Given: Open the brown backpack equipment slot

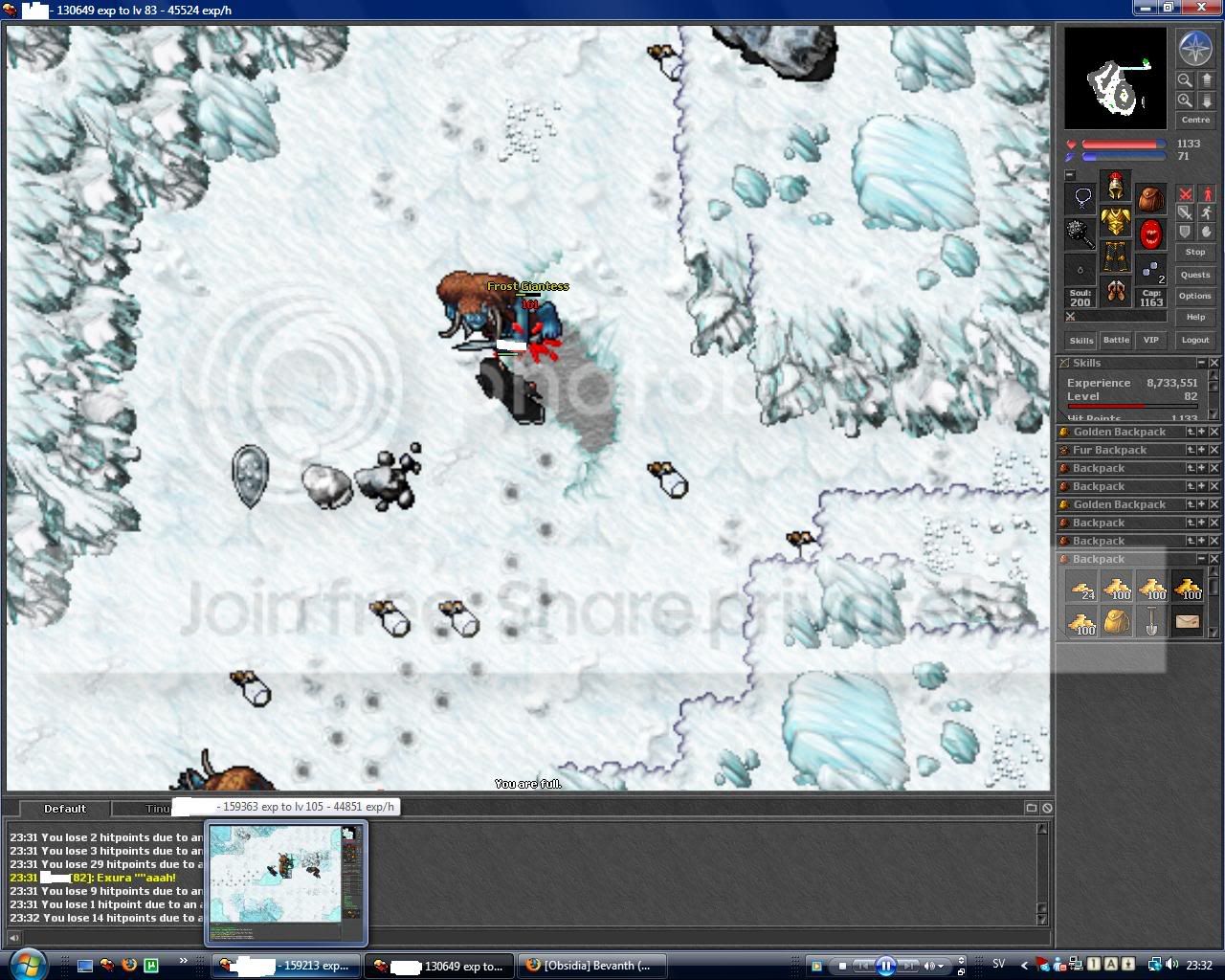Looking at the screenshot, I should (1150, 199).
